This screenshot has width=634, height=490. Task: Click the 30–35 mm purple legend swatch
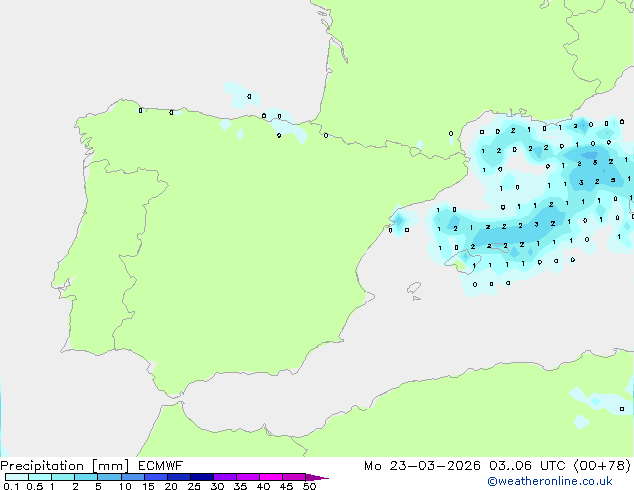pos(225,477)
